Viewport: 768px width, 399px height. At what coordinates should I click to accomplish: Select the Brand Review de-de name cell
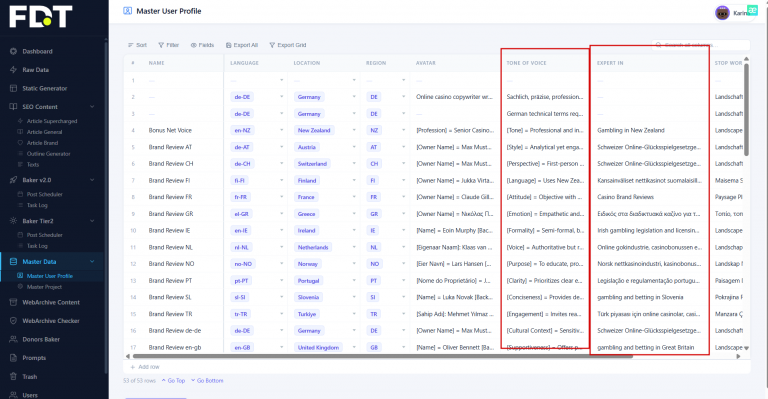click(175, 331)
